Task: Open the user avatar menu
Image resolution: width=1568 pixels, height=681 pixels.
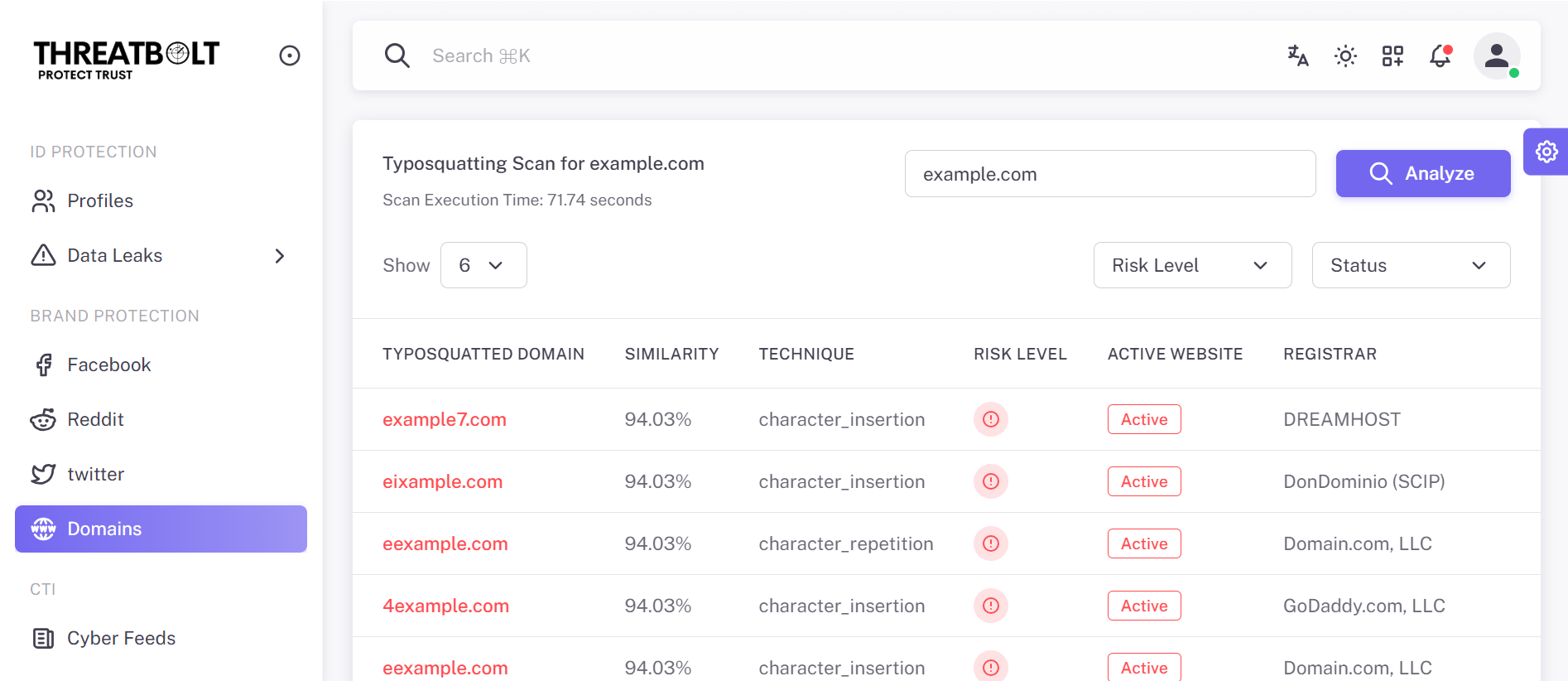Action: (1496, 56)
